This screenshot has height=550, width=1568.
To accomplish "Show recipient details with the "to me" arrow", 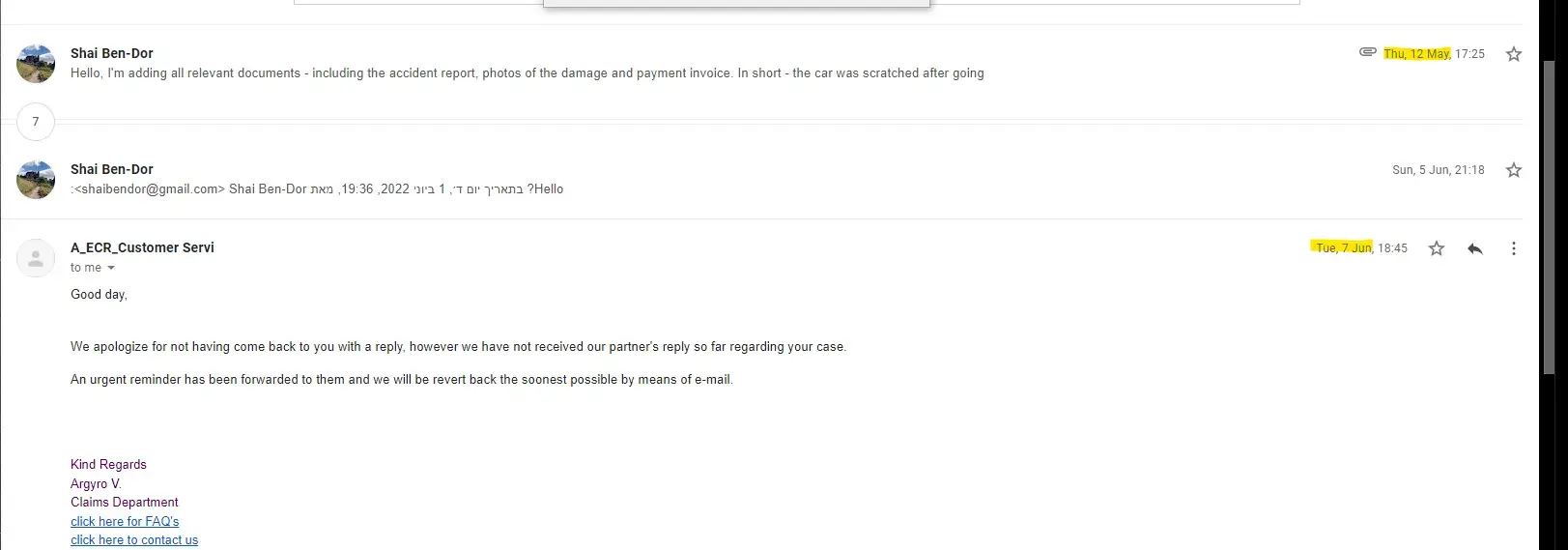I will point(111,268).
